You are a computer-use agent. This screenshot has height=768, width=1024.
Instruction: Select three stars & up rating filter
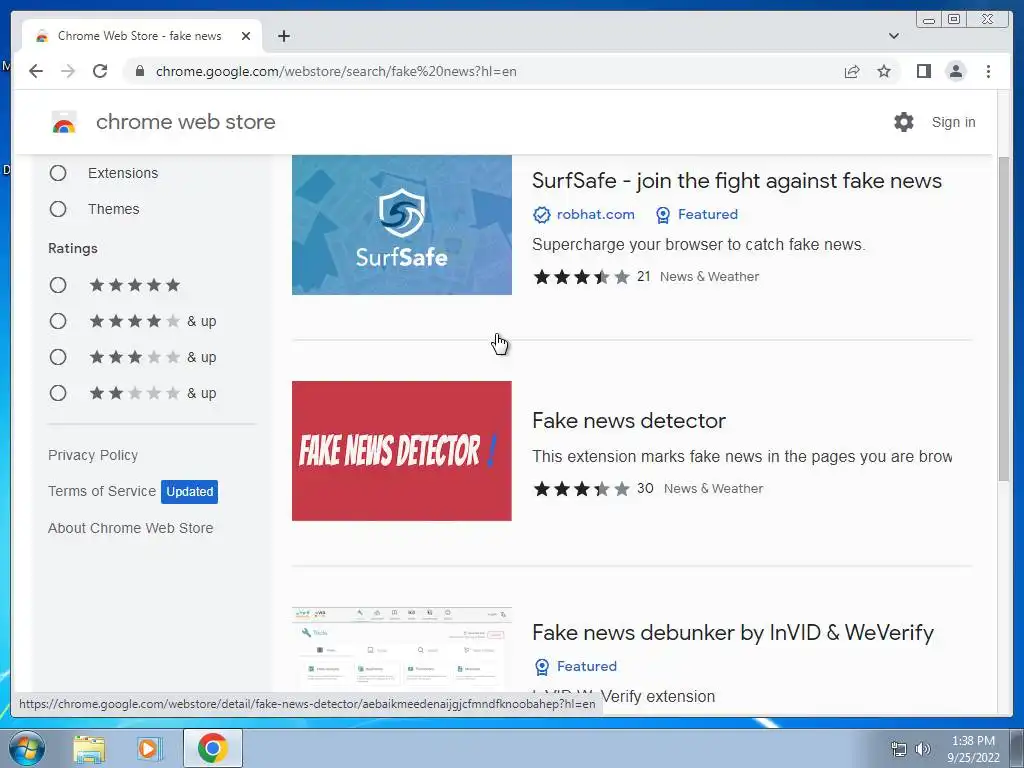pos(58,357)
